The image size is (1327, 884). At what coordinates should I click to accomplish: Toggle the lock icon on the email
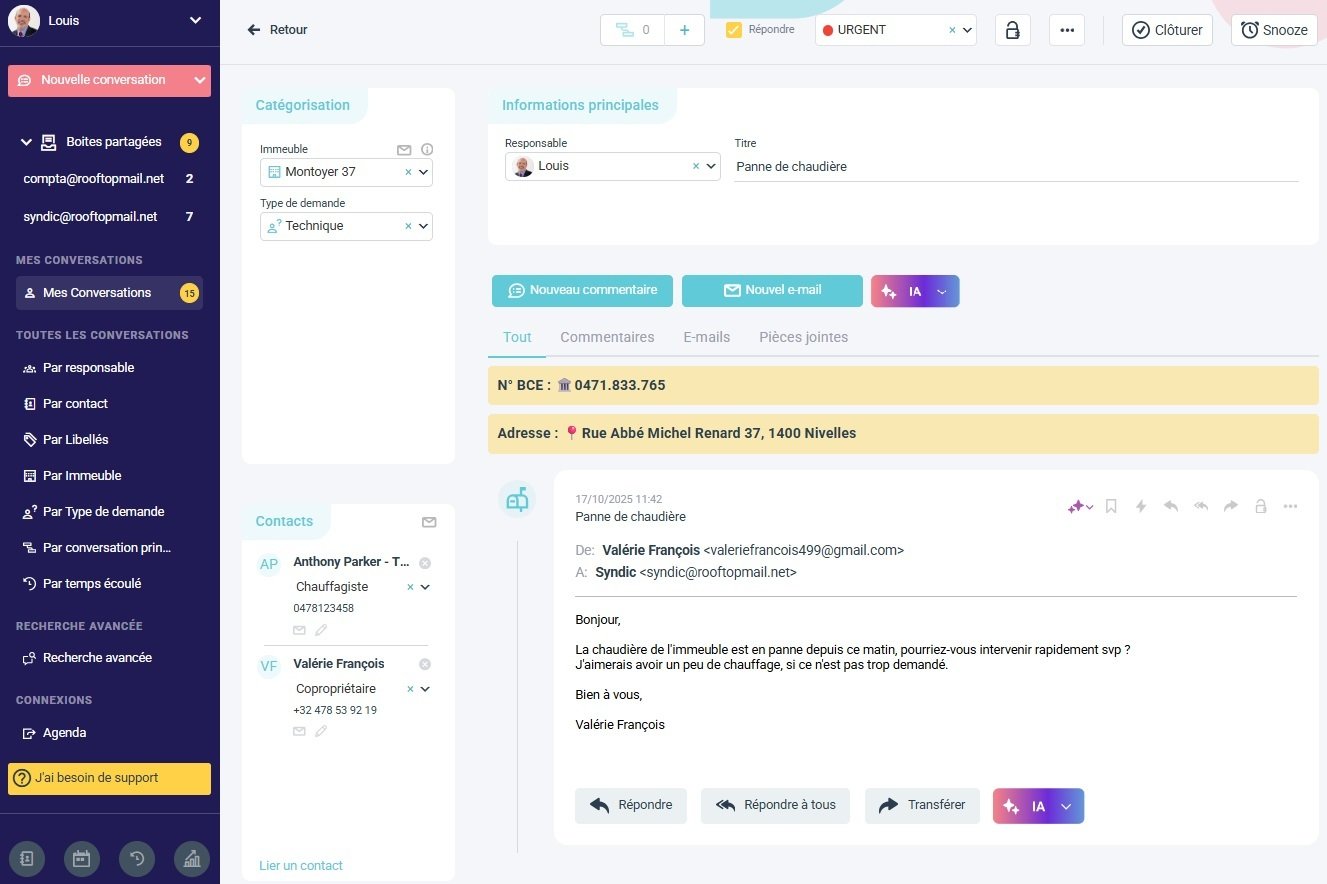[x=1261, y=507]
